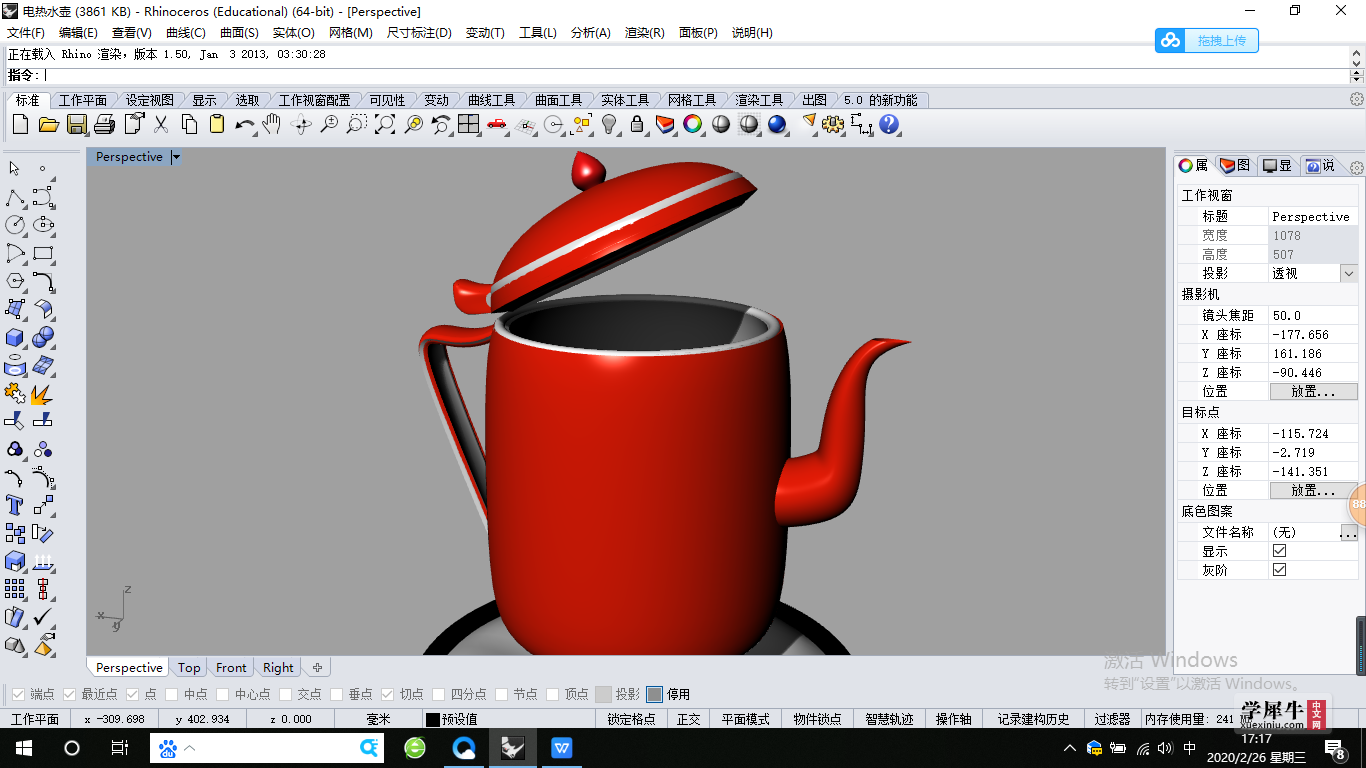The width and height of the screenshot is (1366, 768).
Task: Select the Pan hand tool
Action: pos(272,124)
